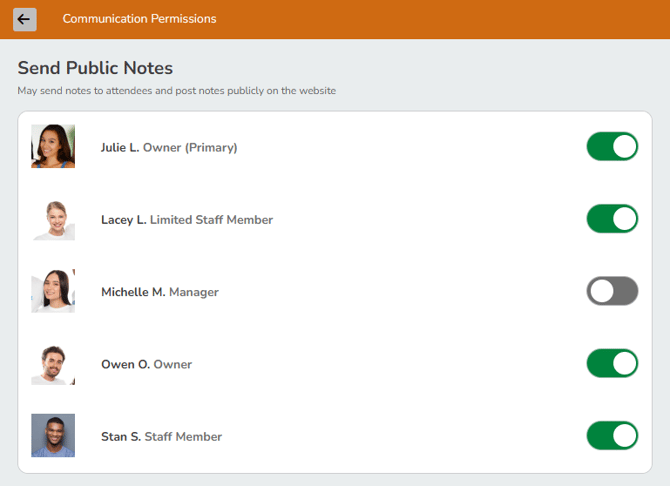Click Stan S.'s avatar thumbnail

[x=53, y=436]
